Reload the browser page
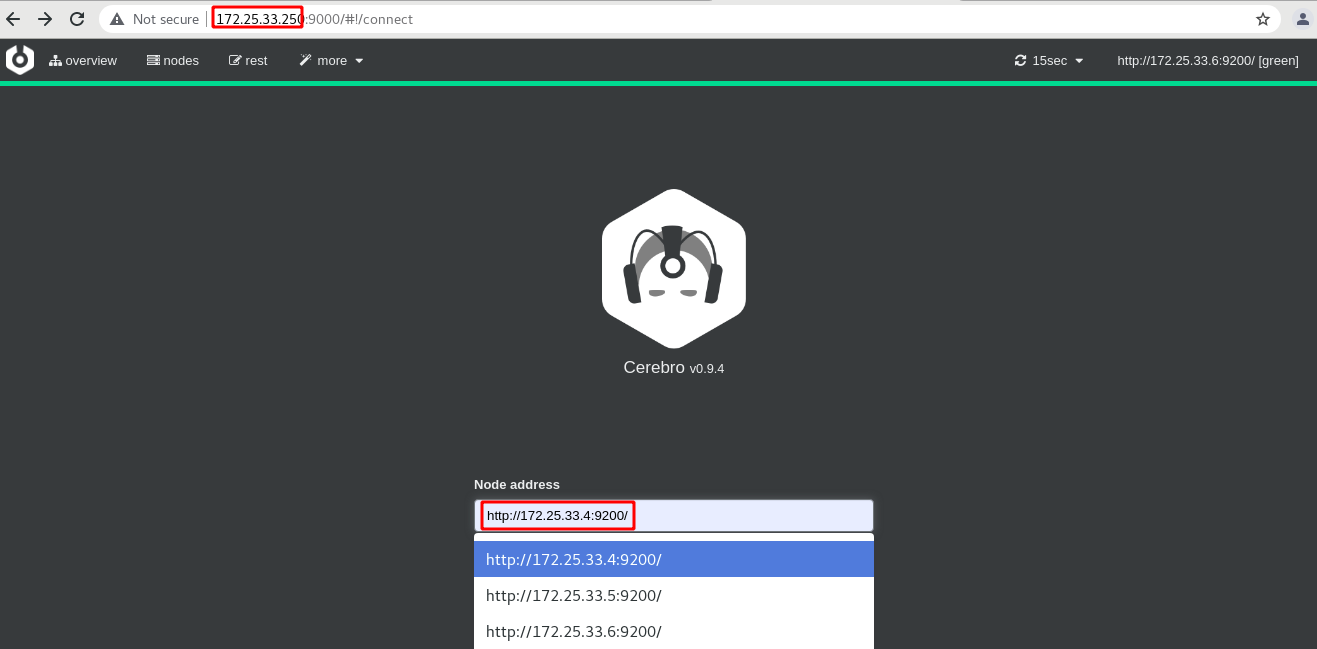The width and height of the screenshot is (1317, 649). click(77, 19)
